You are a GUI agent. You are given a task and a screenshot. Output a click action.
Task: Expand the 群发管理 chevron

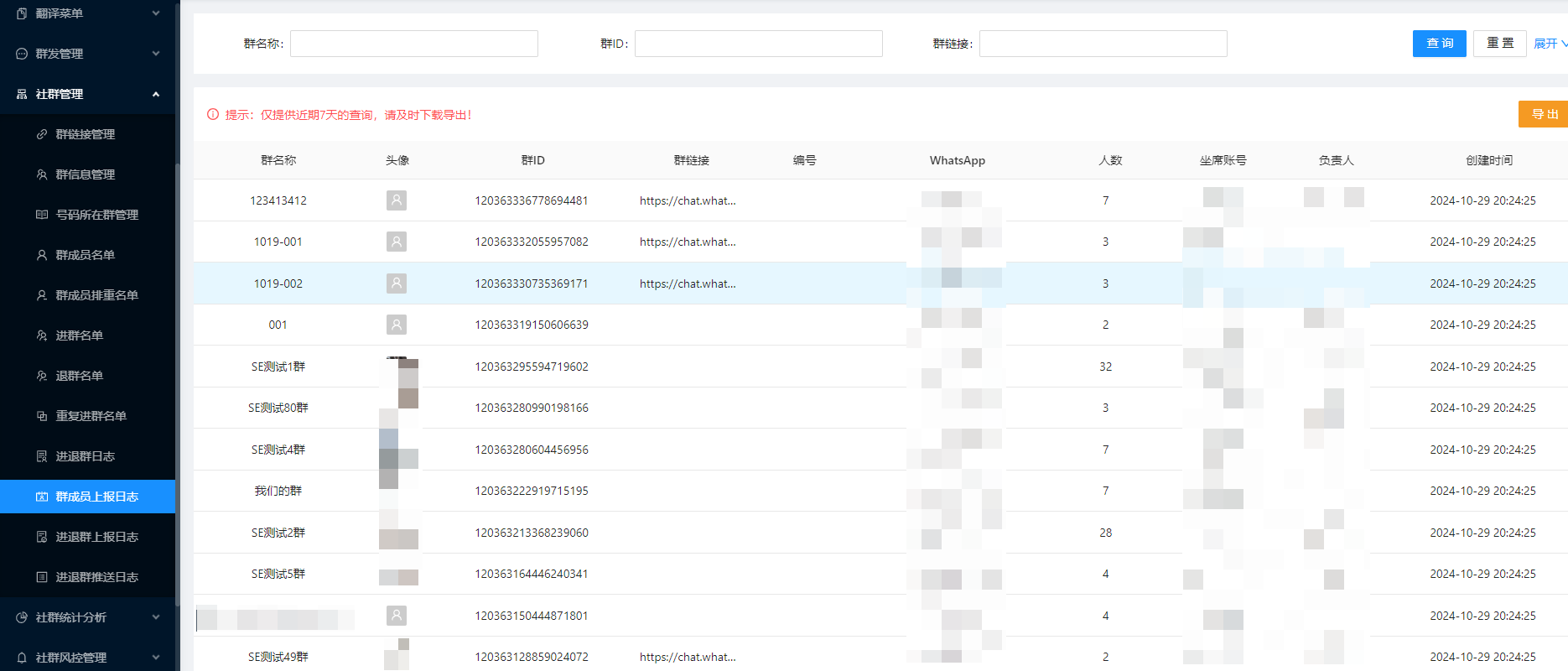(x=156, y=54)
